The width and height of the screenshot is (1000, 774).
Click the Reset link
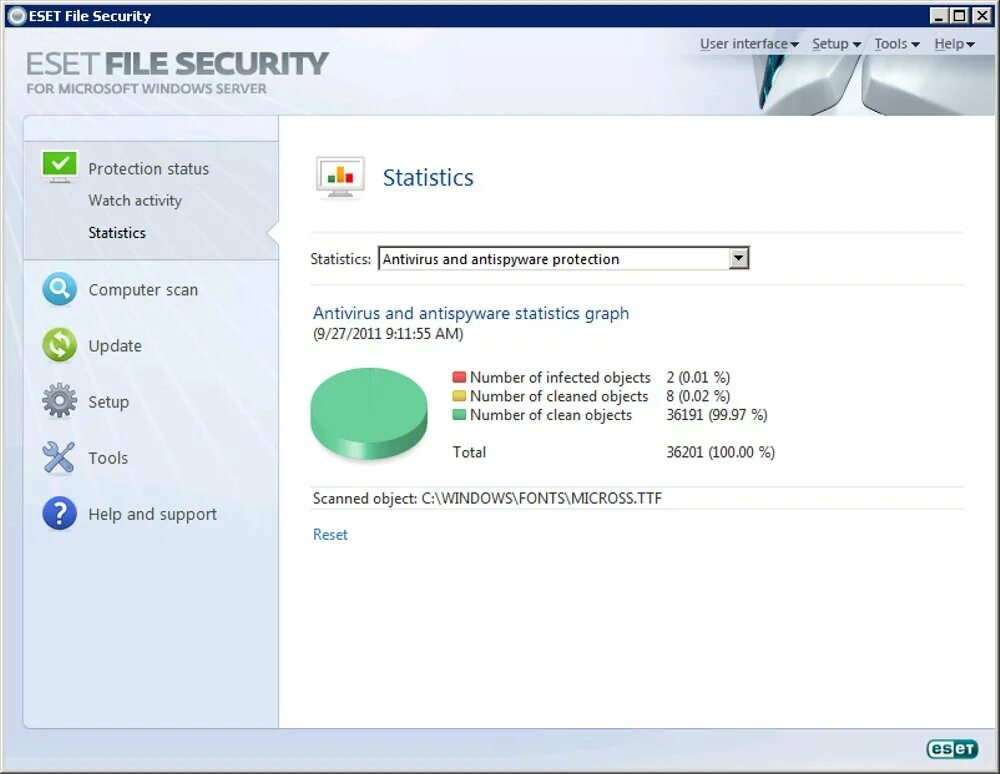[x=330, y=535]
